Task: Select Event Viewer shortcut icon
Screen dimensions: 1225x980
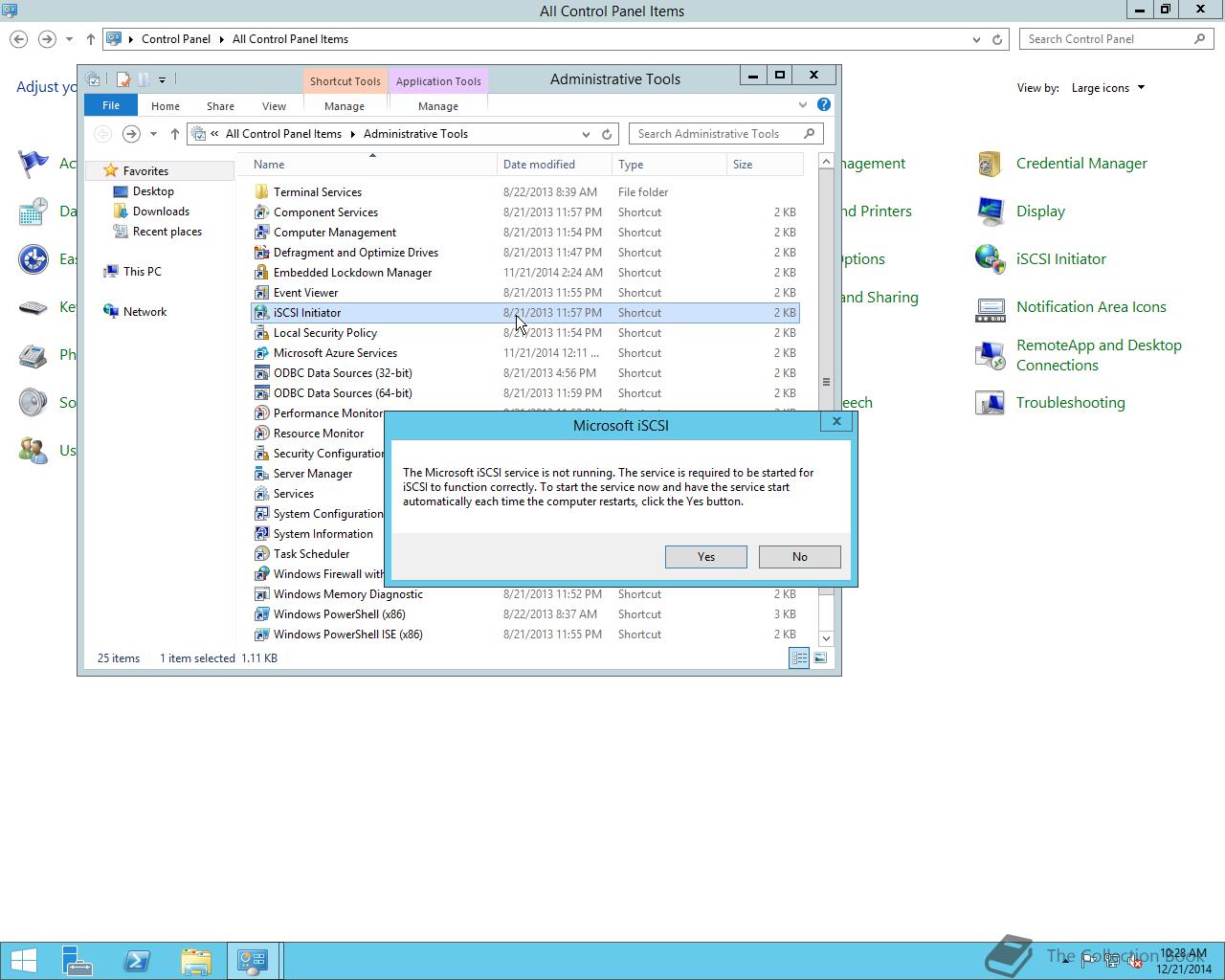Action: point(261,293)
